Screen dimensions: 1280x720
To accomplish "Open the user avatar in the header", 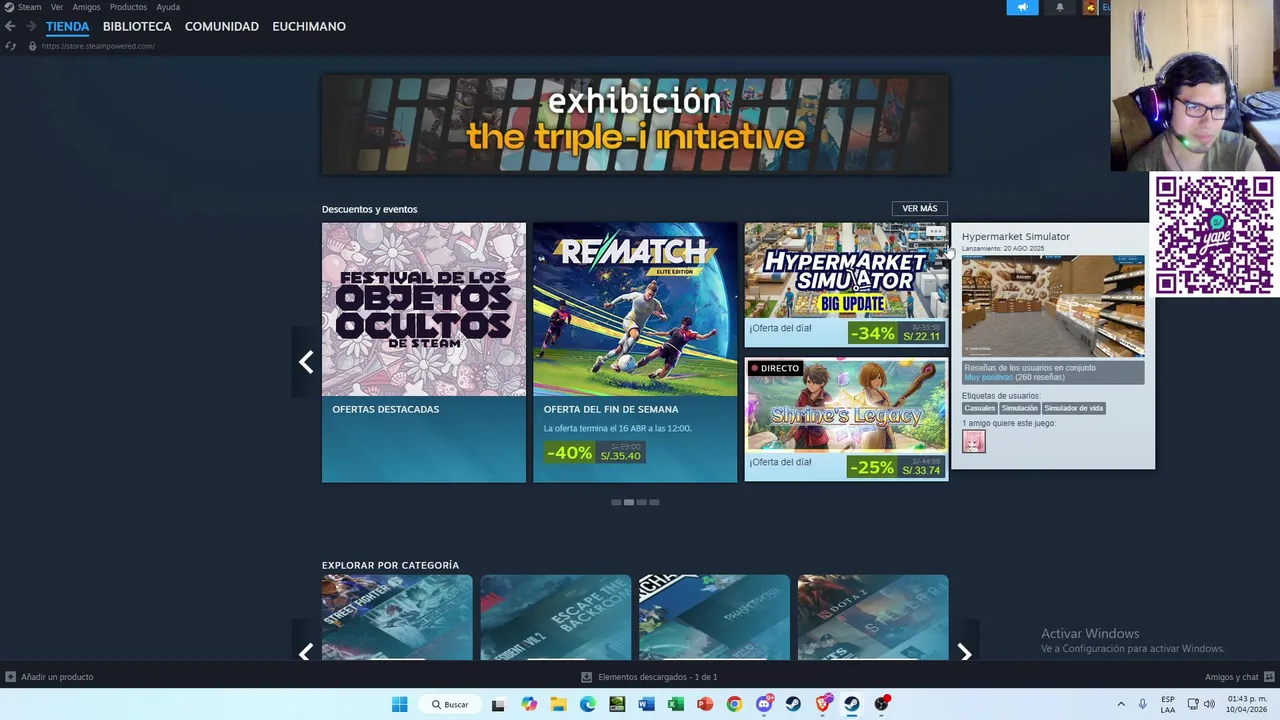I will [x=1090, y=7].
